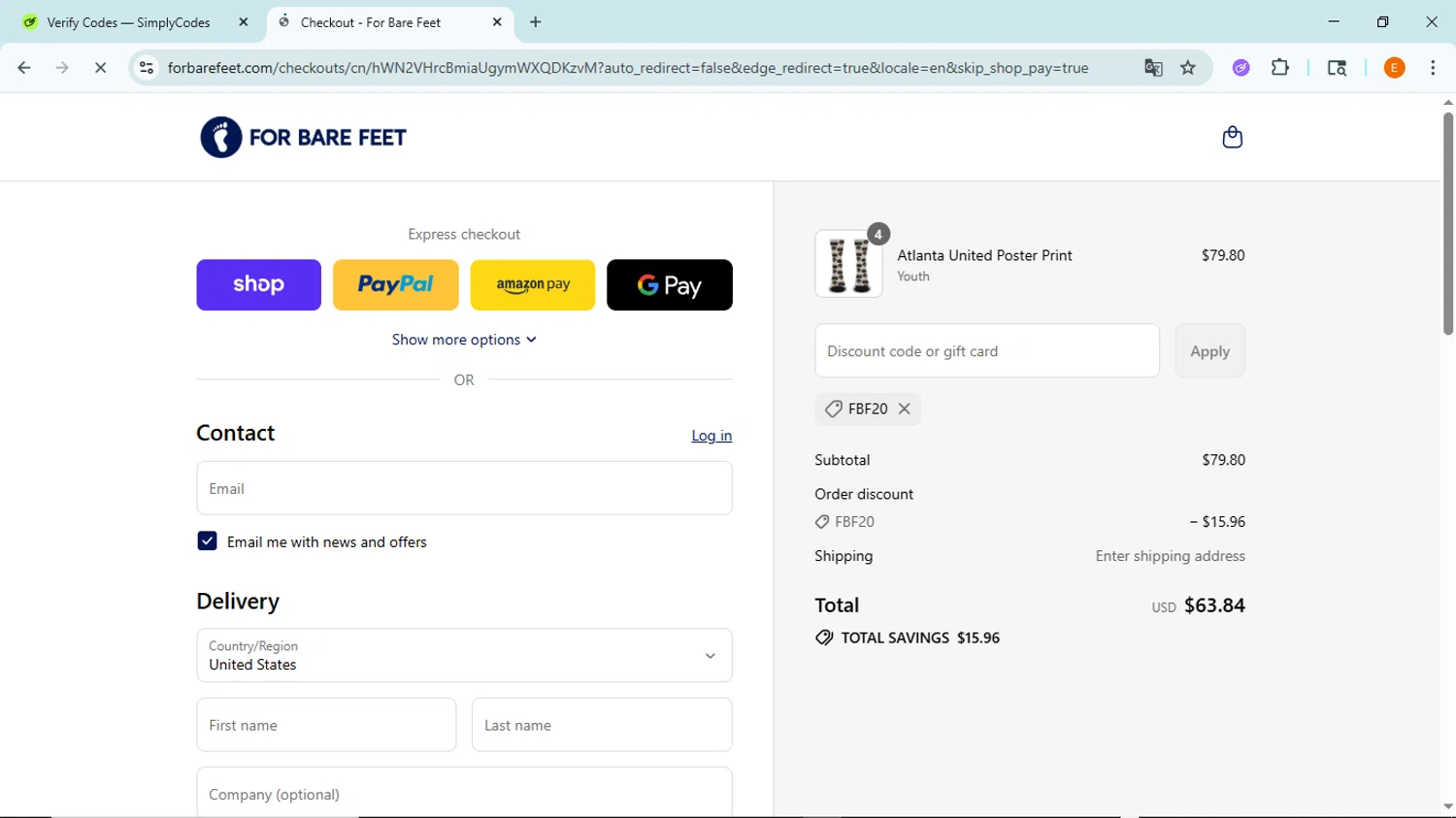Click the Log in link

pyautogui.click(x=711, y=436)
